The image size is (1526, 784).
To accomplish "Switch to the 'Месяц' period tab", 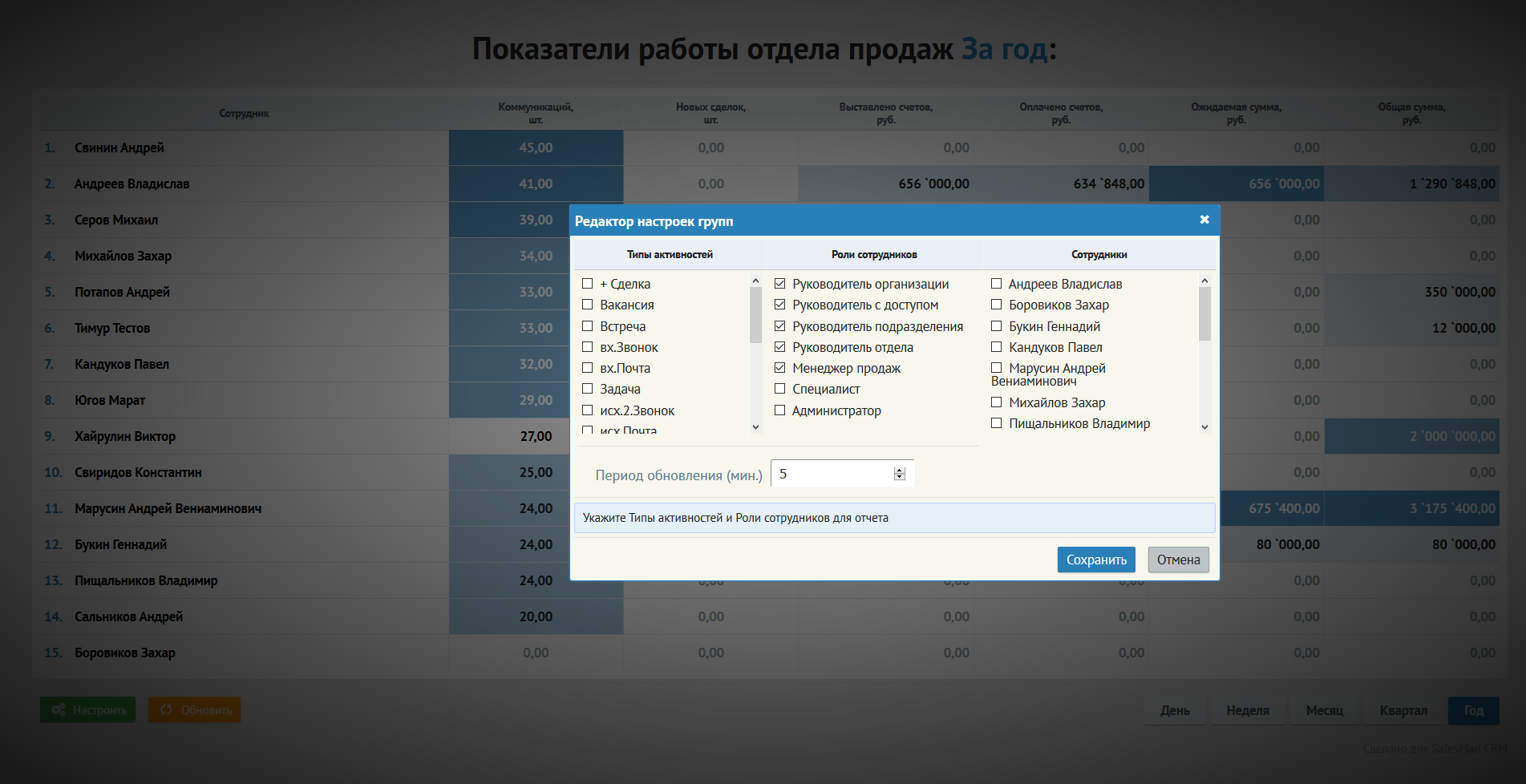I will click(x=1325, y=710).
